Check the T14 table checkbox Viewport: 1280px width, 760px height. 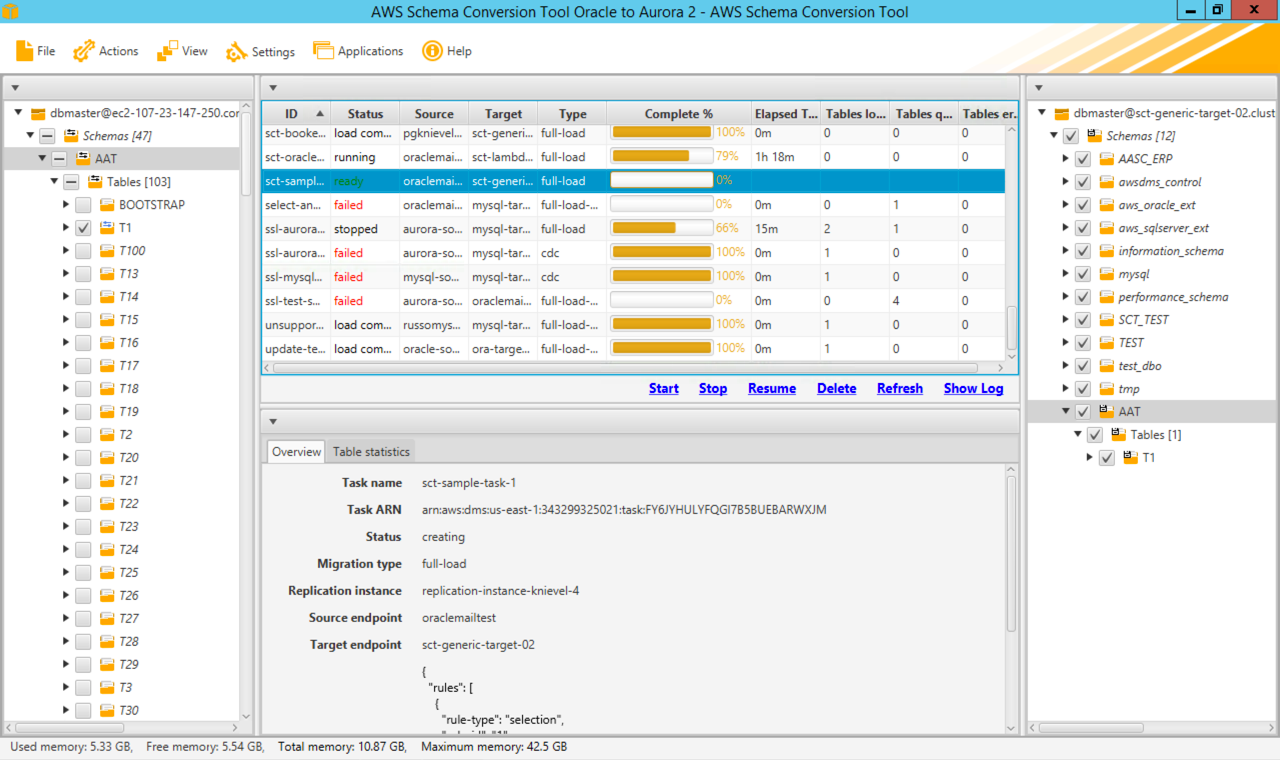click(x=83, y=297)
